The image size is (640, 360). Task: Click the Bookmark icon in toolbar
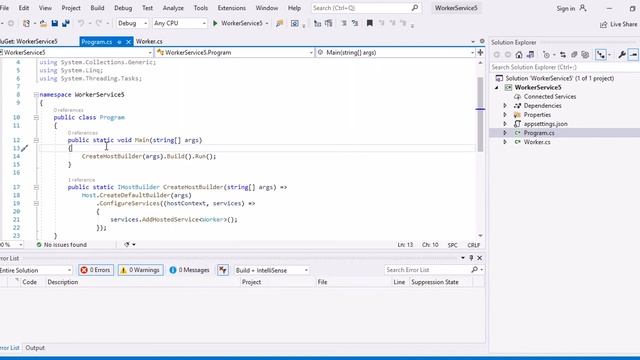369,23
